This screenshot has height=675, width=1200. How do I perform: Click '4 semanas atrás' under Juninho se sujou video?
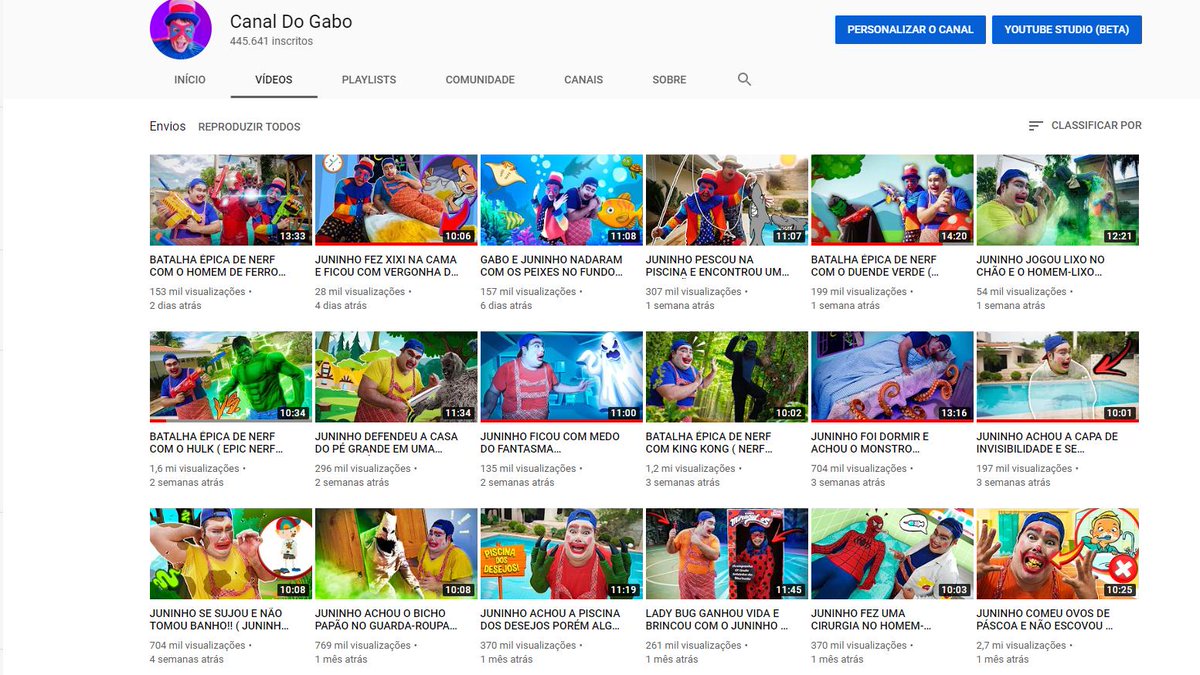tap(187, 660)
